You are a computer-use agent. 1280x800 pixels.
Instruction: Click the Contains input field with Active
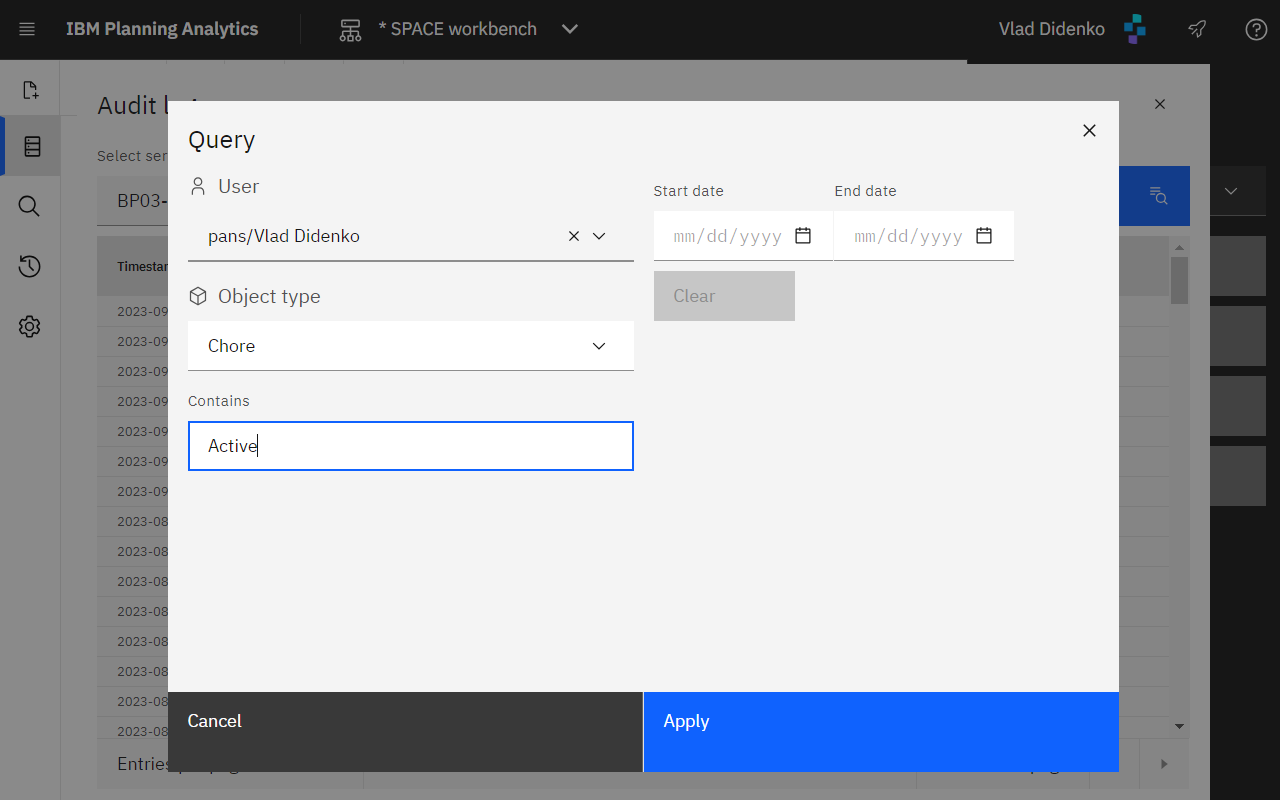click(411, 446)
